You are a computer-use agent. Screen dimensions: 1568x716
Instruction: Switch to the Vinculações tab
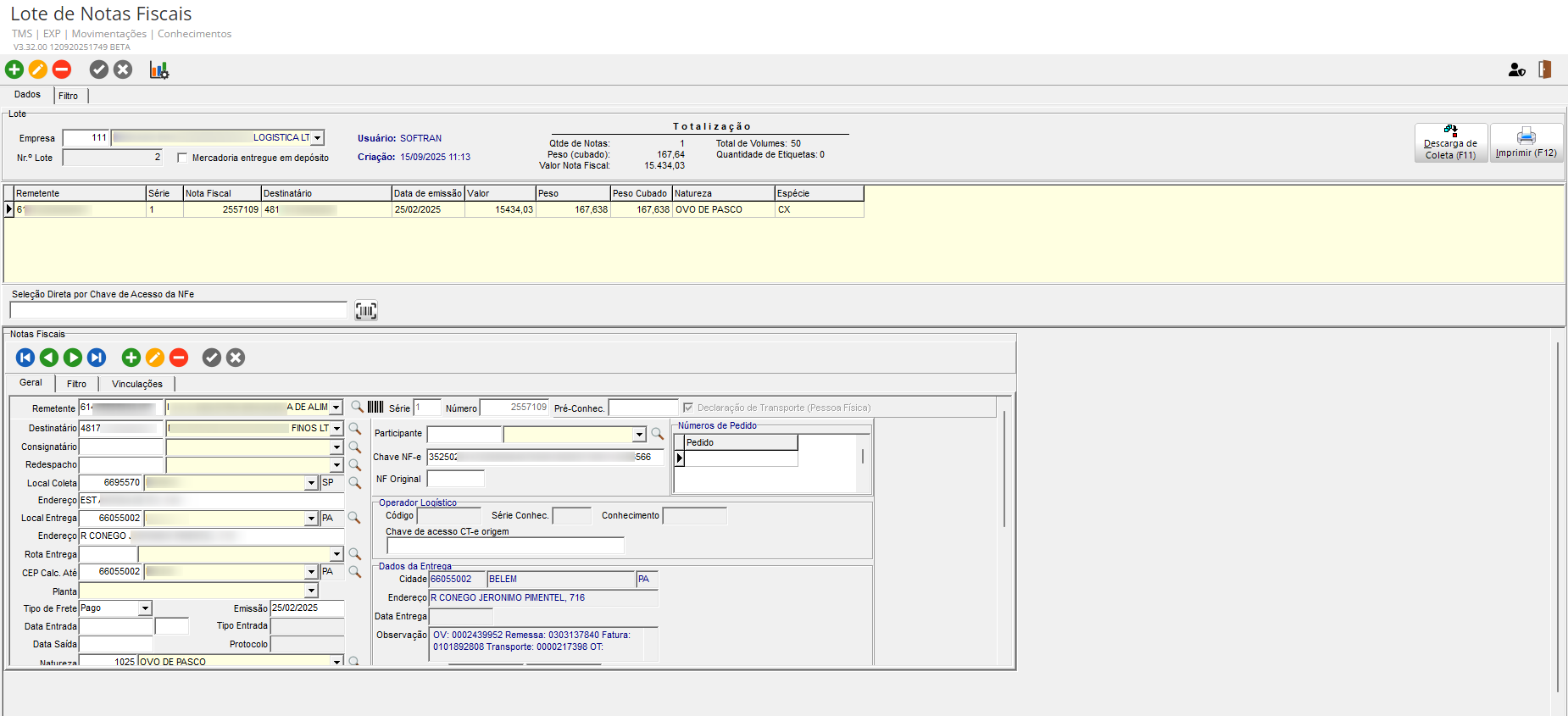click(x=136, y=384)
